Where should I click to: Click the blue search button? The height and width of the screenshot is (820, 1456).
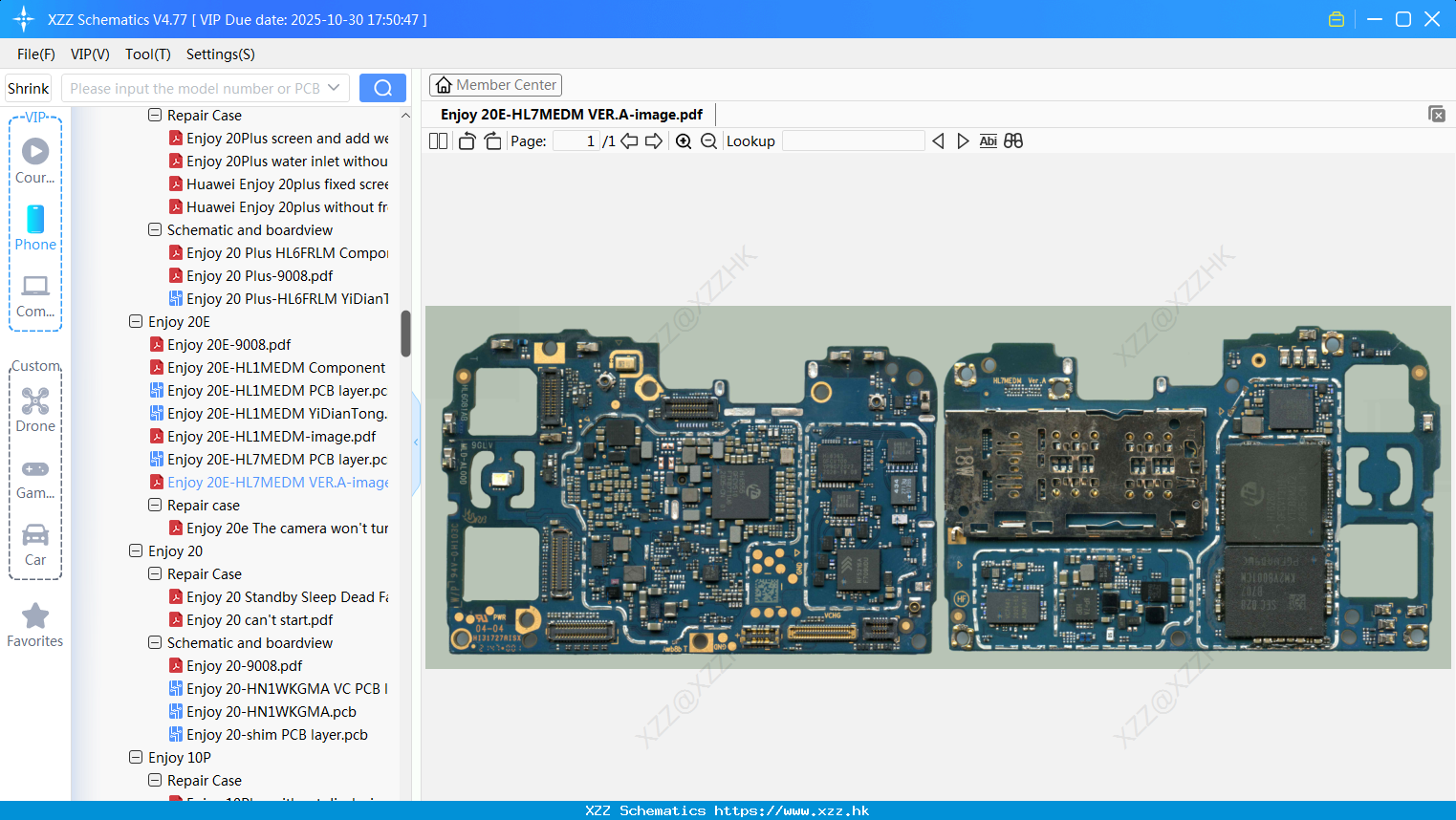coord(382,88)
